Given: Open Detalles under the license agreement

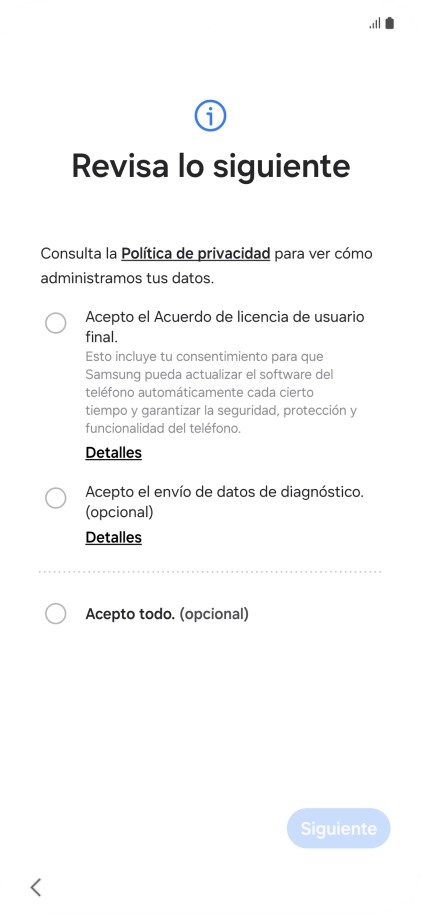Looking at the screenshot, I should 114,453.
